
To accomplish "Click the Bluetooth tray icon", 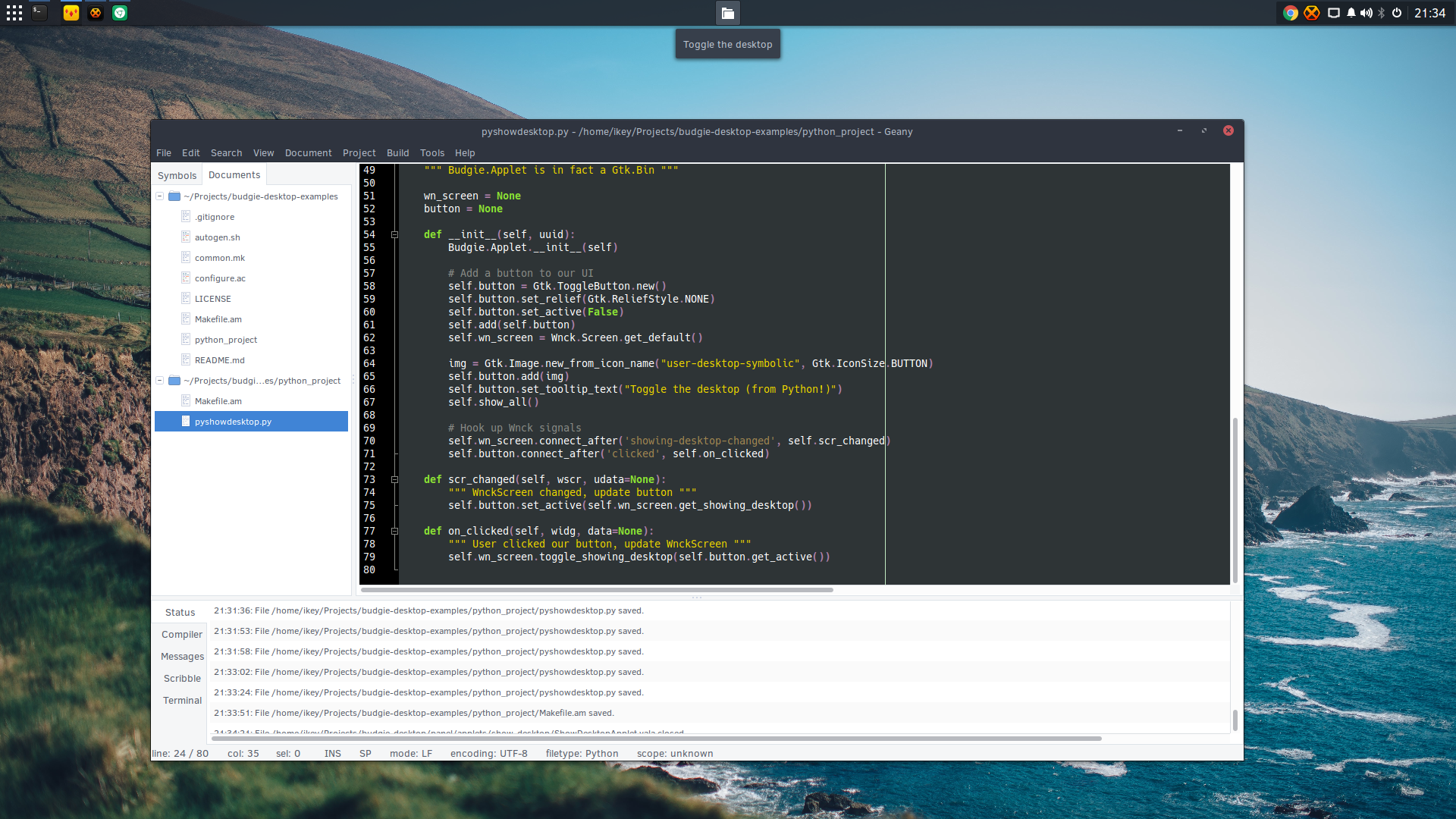I will (1382, 13).
